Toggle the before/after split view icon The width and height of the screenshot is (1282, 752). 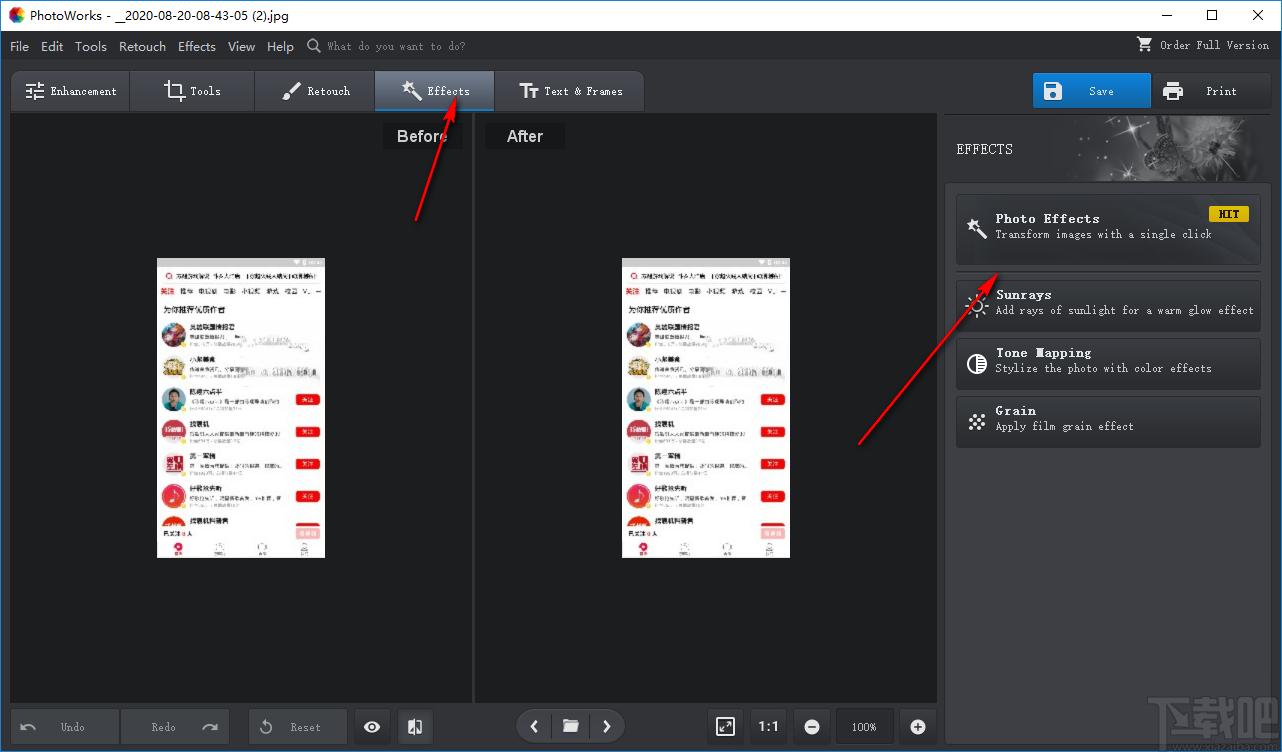pos(416,727)
